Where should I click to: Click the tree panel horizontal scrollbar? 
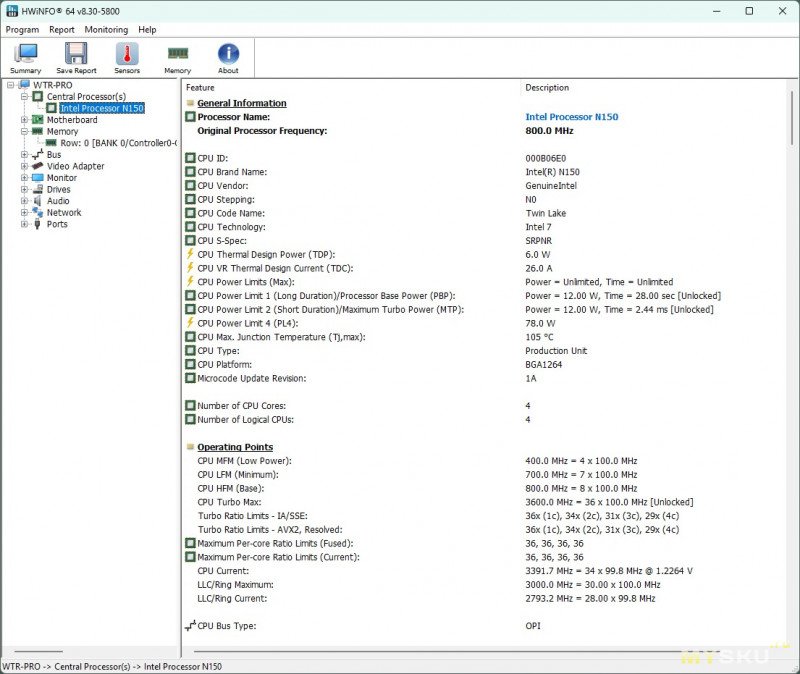click(38, 652)
